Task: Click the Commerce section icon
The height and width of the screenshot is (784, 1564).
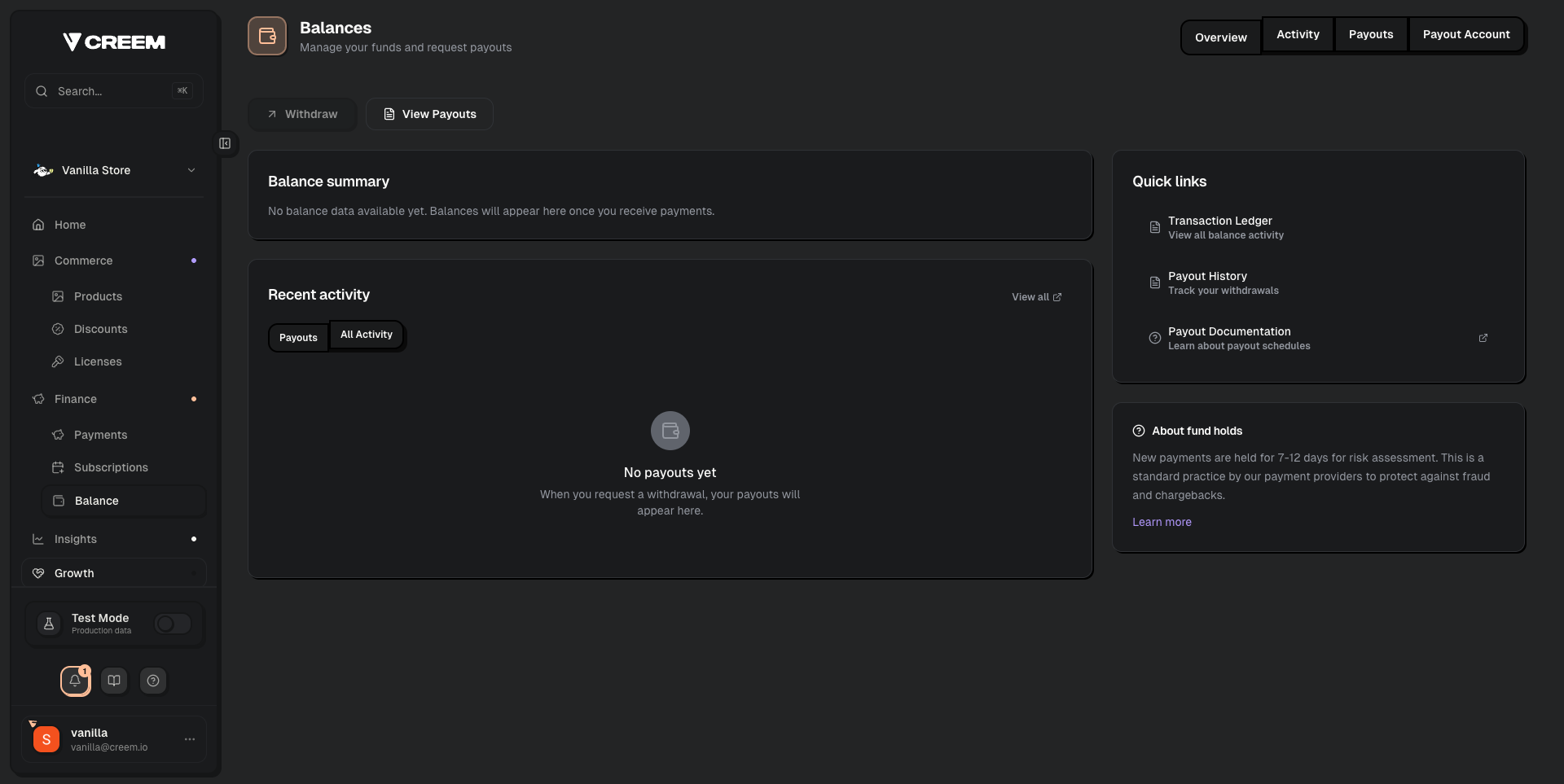Action: click(x=38, y=261)
